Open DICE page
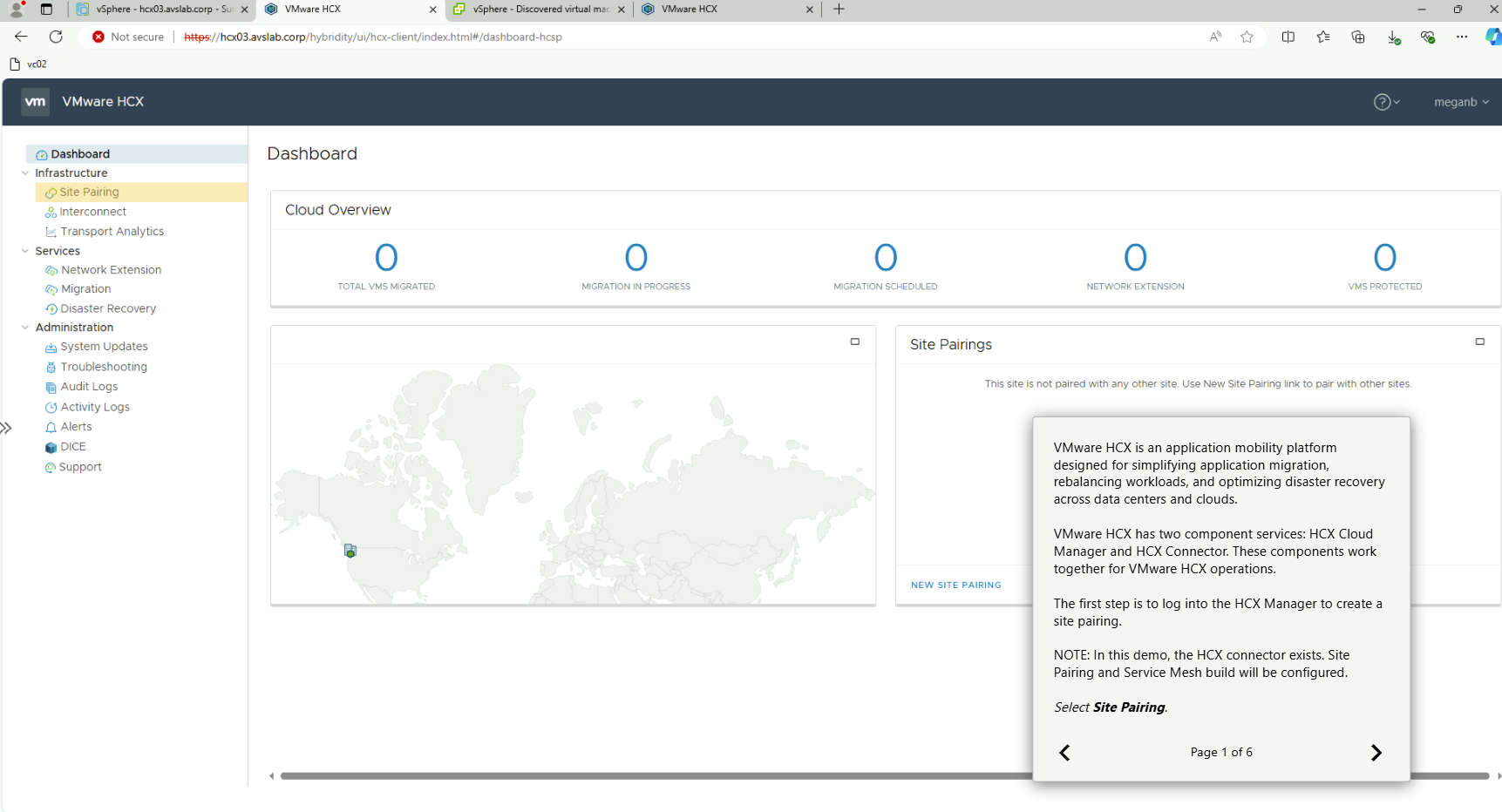1502x812 pixels. pyautogui.click(x=73, y=447)
